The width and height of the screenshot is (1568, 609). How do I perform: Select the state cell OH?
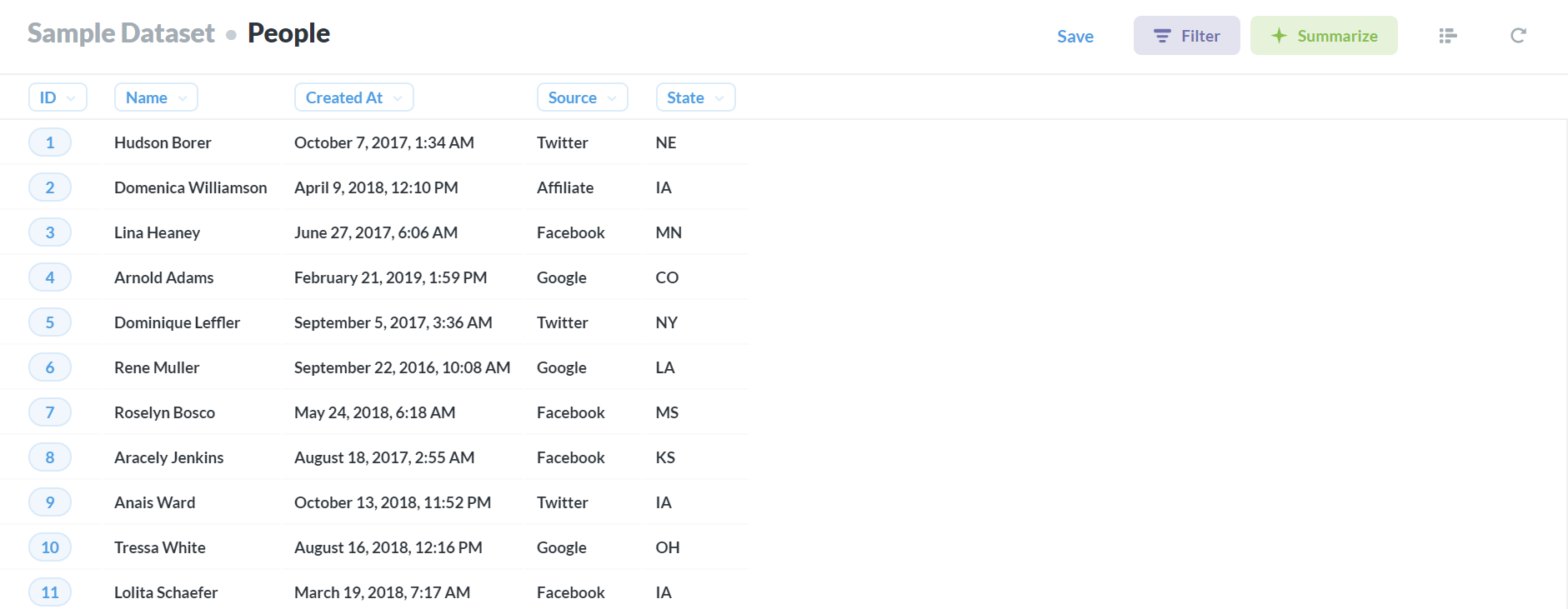668,547
